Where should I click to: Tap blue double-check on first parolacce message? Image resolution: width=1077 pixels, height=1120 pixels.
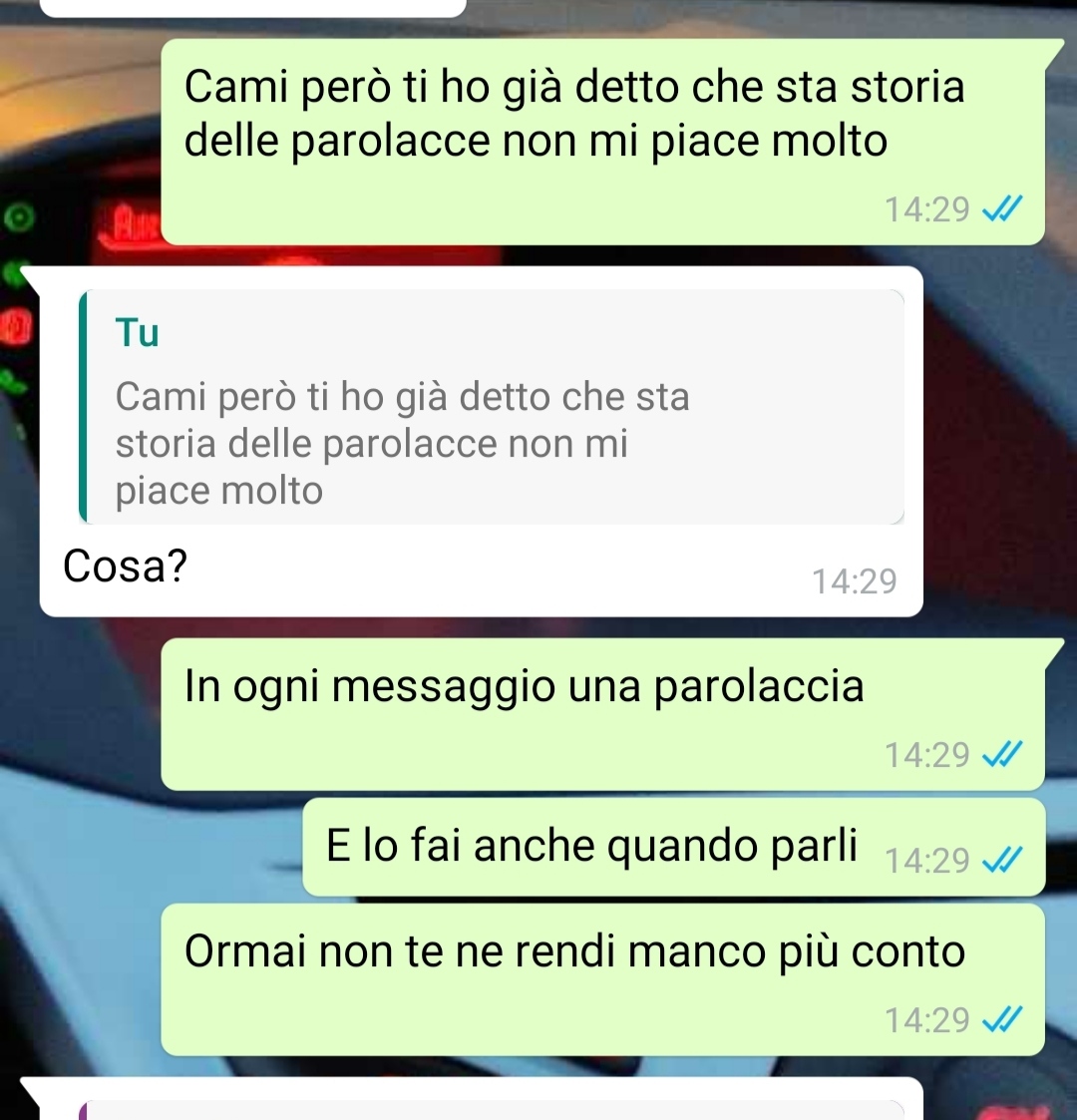point(1003,209)
